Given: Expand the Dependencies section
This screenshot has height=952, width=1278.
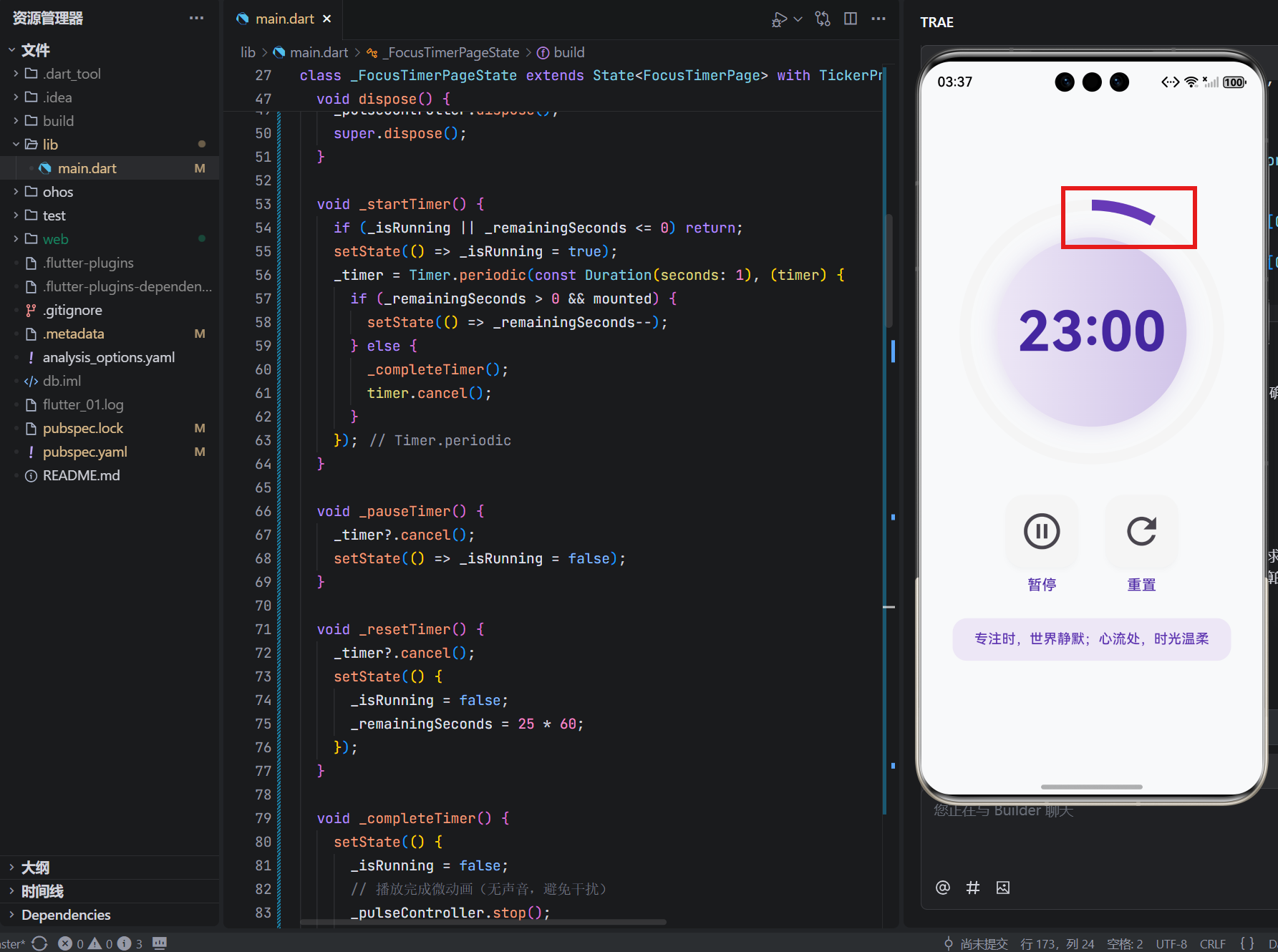Looking at the screenshot, I should (x=65, y=915).
